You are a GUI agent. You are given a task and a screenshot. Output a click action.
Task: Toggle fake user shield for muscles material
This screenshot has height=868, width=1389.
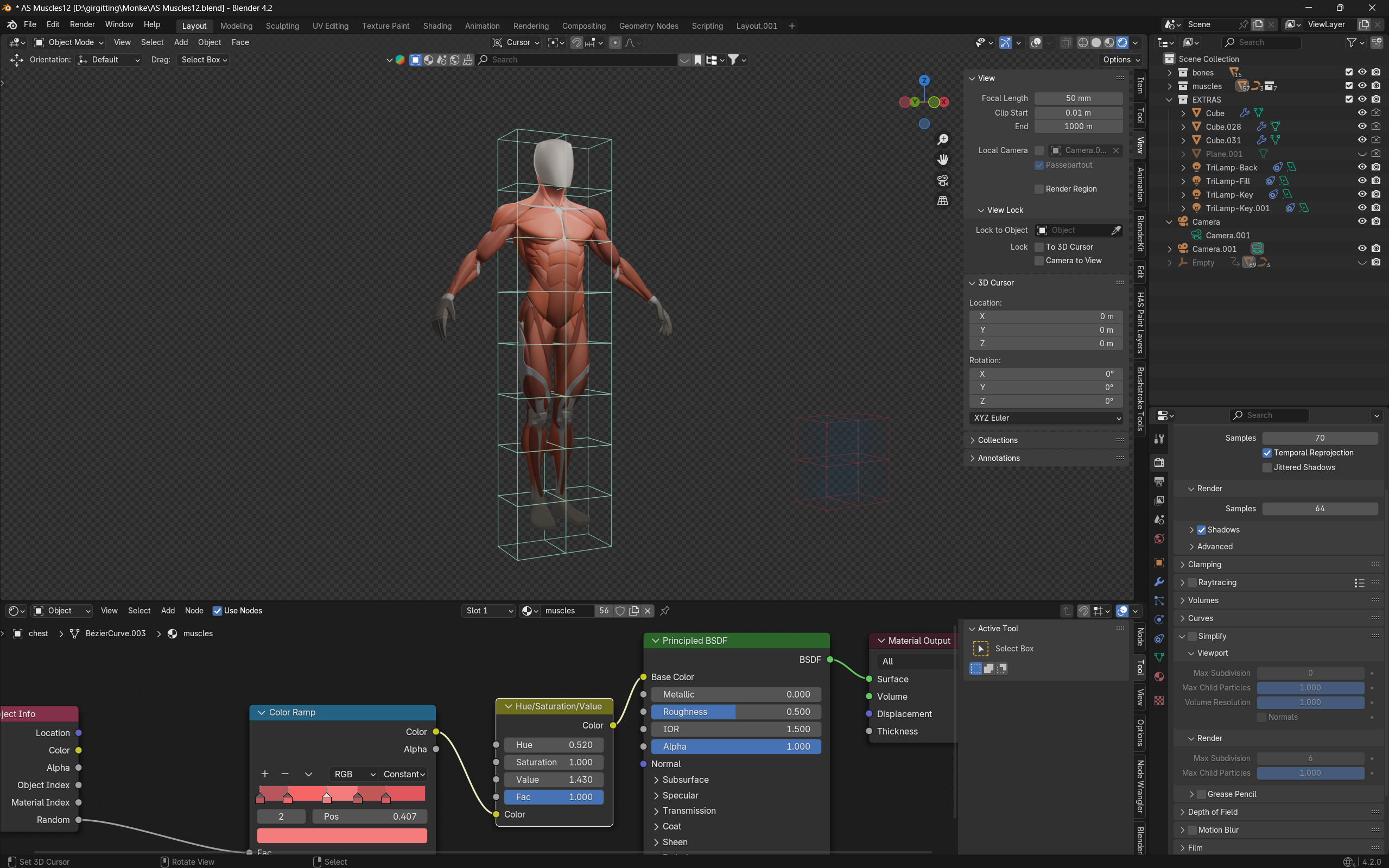[x=620, y=611]
